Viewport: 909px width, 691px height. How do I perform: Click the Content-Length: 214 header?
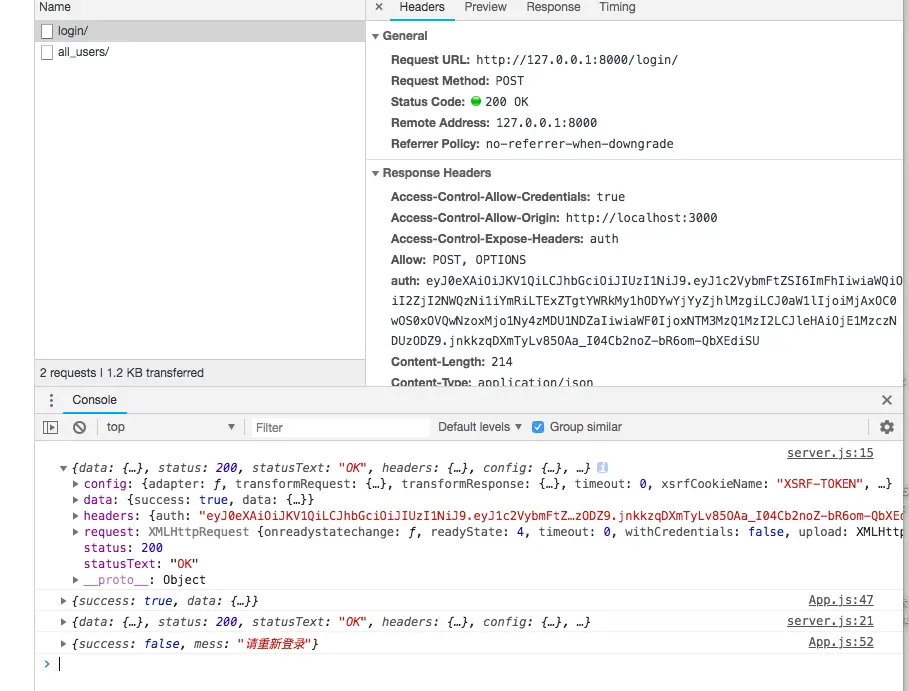coord(452,362)
